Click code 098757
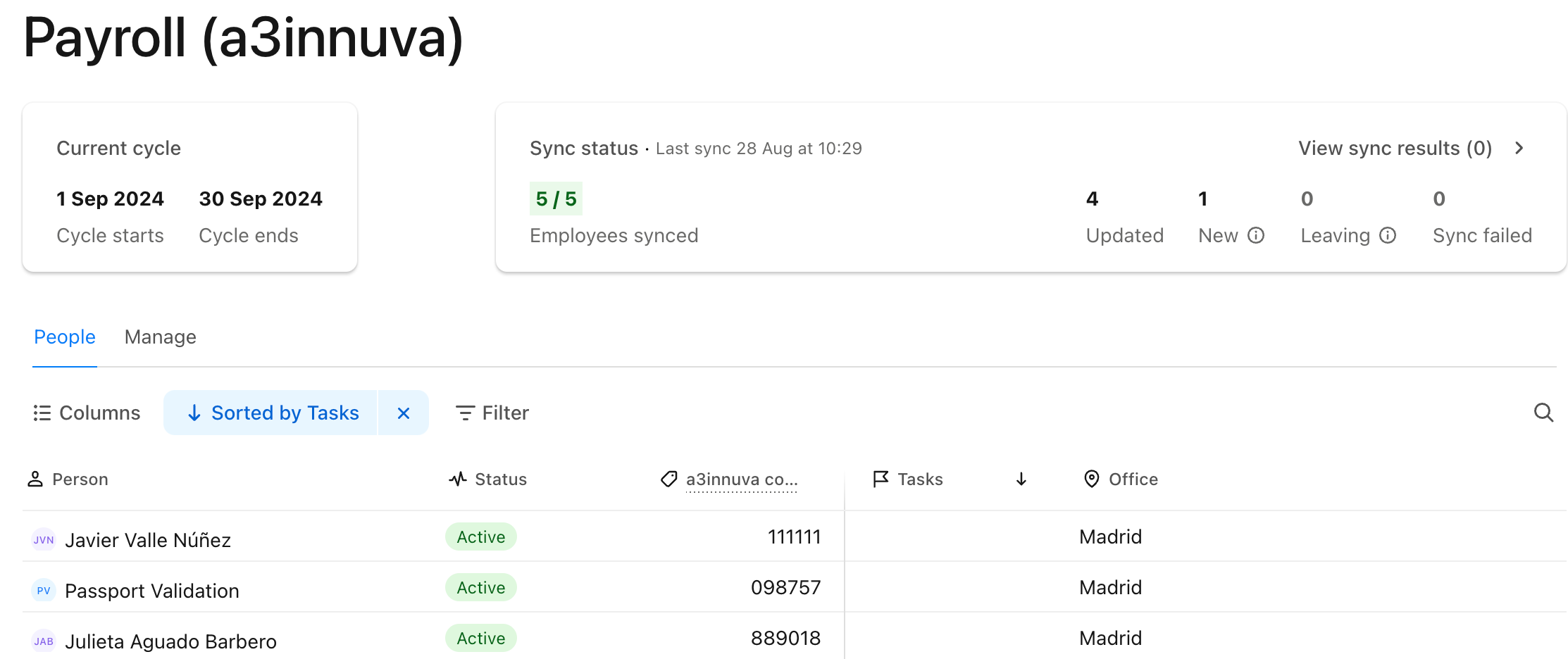Viewport: 1568px width, 659px height. [x=785, y=587]
